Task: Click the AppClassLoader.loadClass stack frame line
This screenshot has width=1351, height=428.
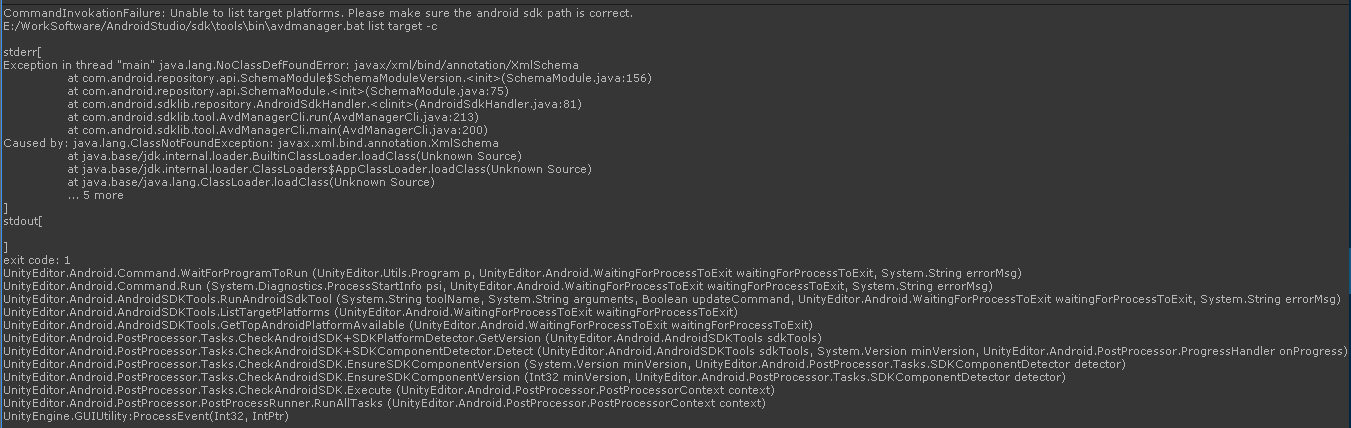Action: pyautogui.click(x=329, y=169)
